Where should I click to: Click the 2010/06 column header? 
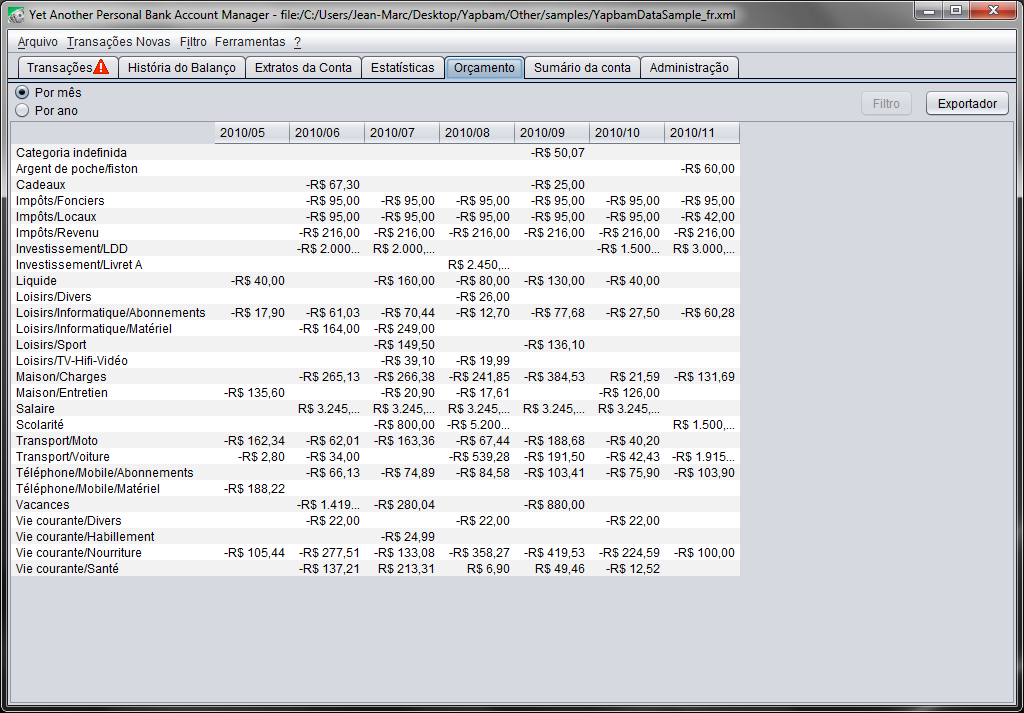[327, 133]
